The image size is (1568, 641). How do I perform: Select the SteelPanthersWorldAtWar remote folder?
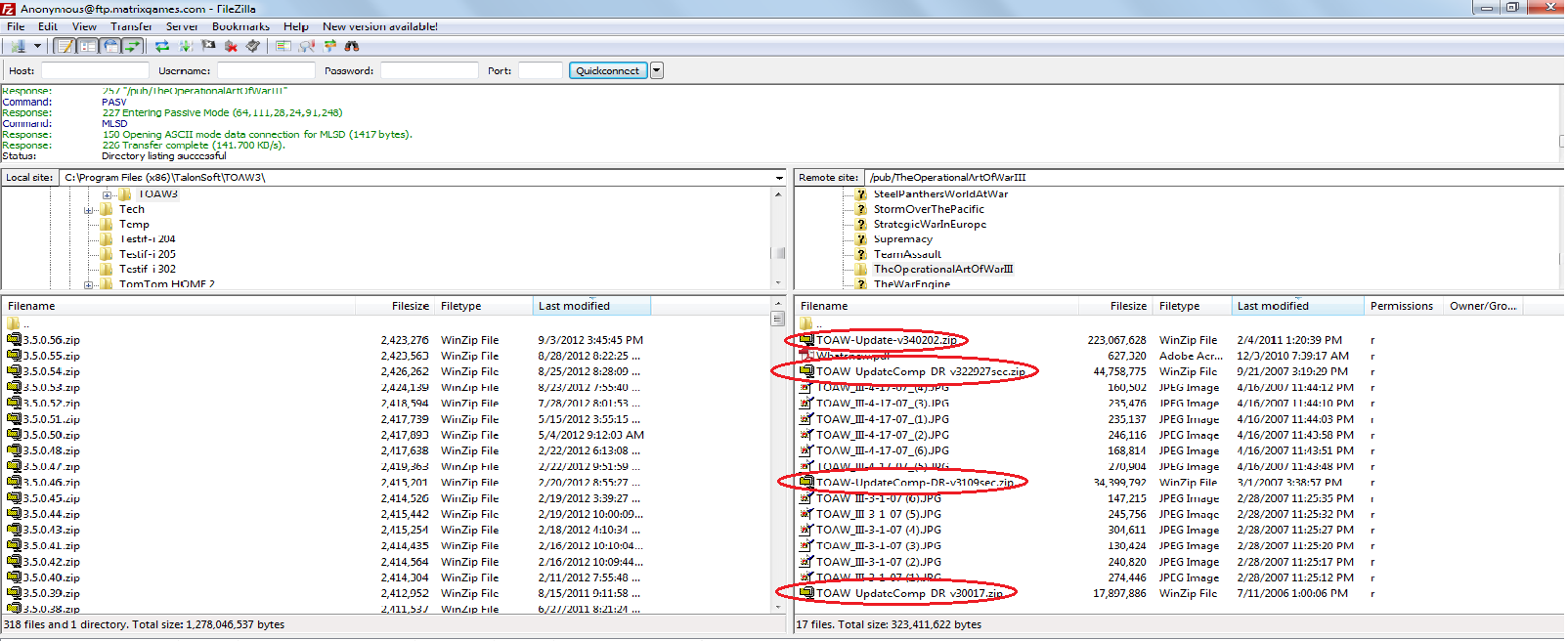pos(940,194)
